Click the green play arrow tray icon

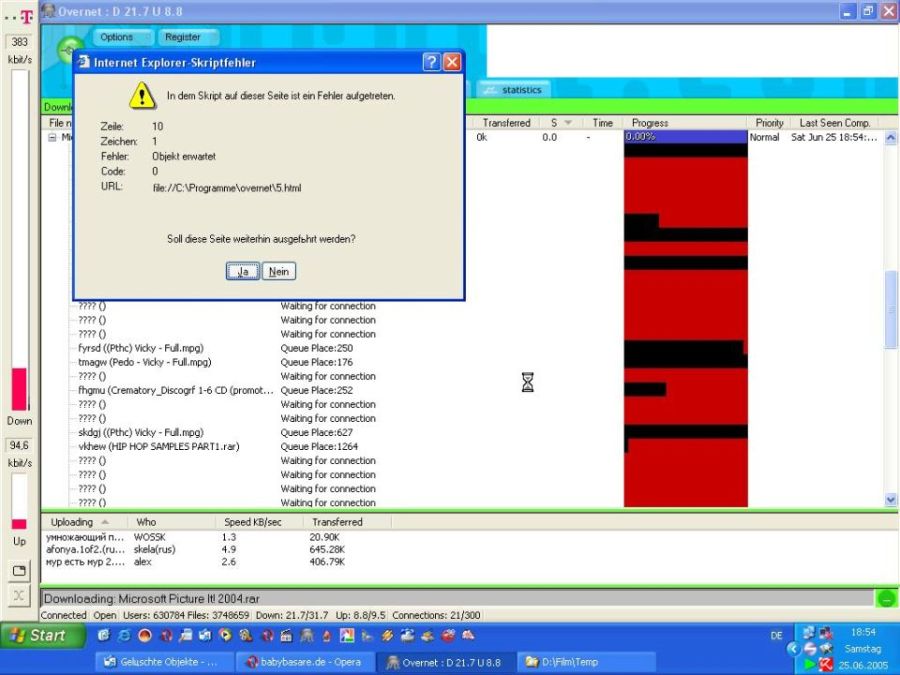point(809,665)
